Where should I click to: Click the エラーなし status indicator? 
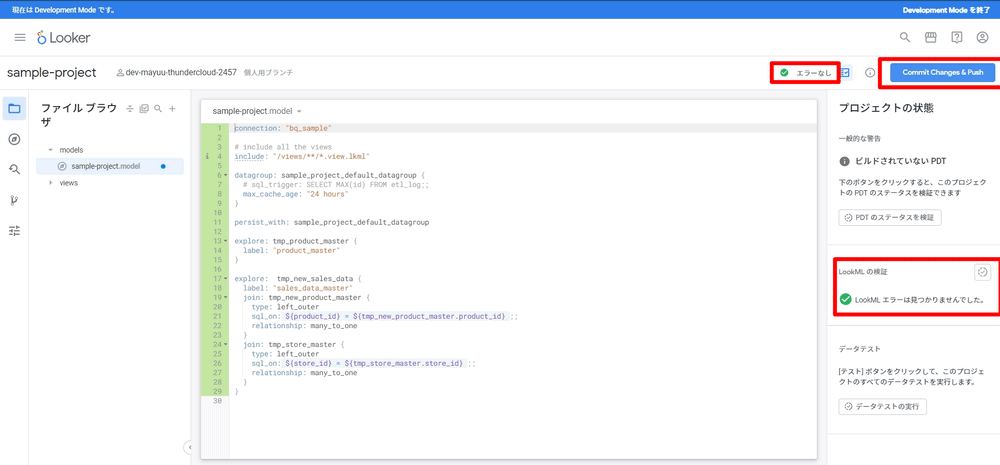click(x=806, y=73)
